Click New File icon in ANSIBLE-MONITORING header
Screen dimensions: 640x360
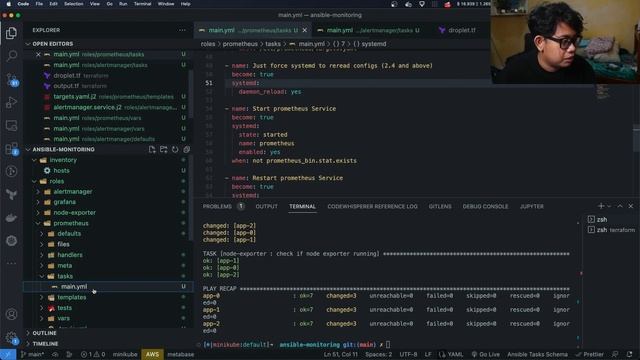tap(152, 149)
